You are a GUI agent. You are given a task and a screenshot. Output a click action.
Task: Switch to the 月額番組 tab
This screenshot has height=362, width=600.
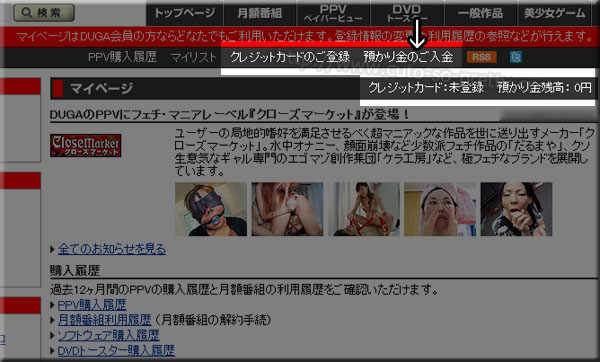pos(259,13)
